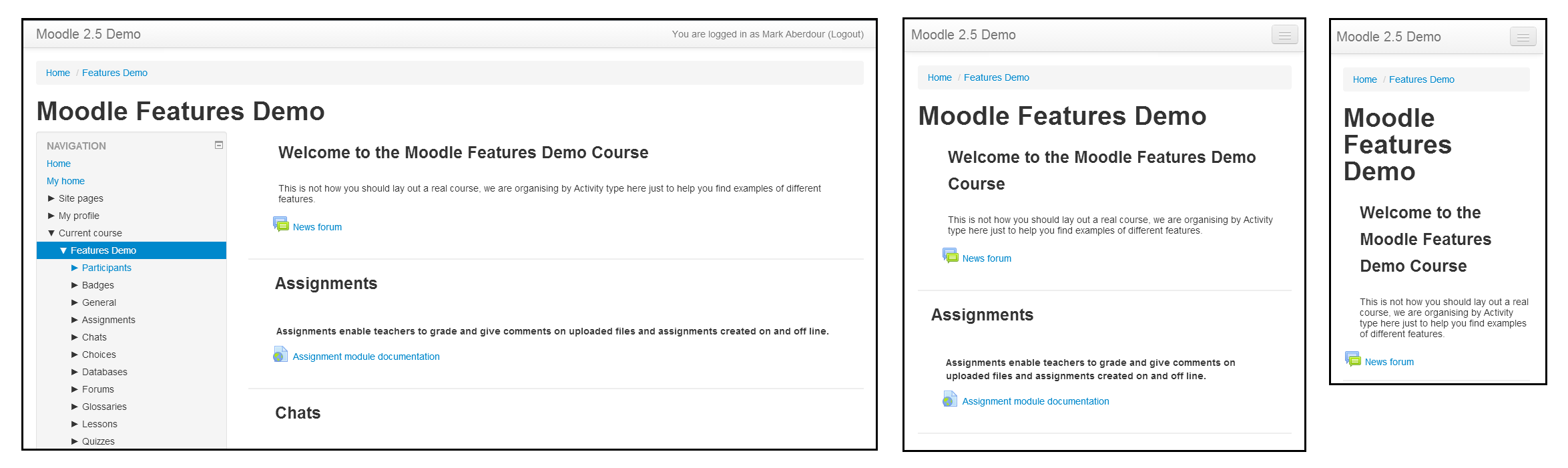
Task: Click the Assignment documentation icon in the widest layout
Action: tap(280, 355)
